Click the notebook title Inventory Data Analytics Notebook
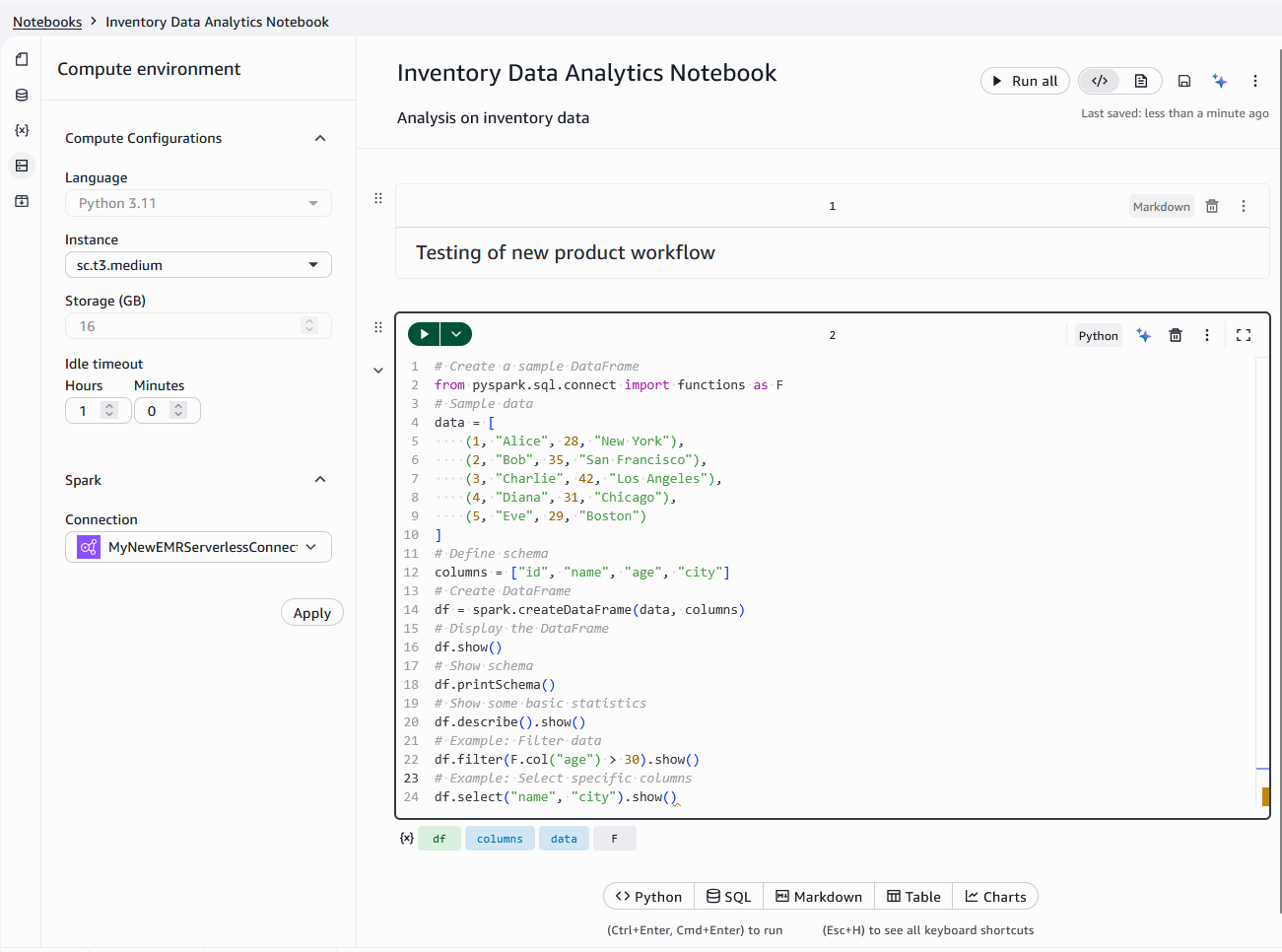The image size is (1282, 952). coord(586,73)
